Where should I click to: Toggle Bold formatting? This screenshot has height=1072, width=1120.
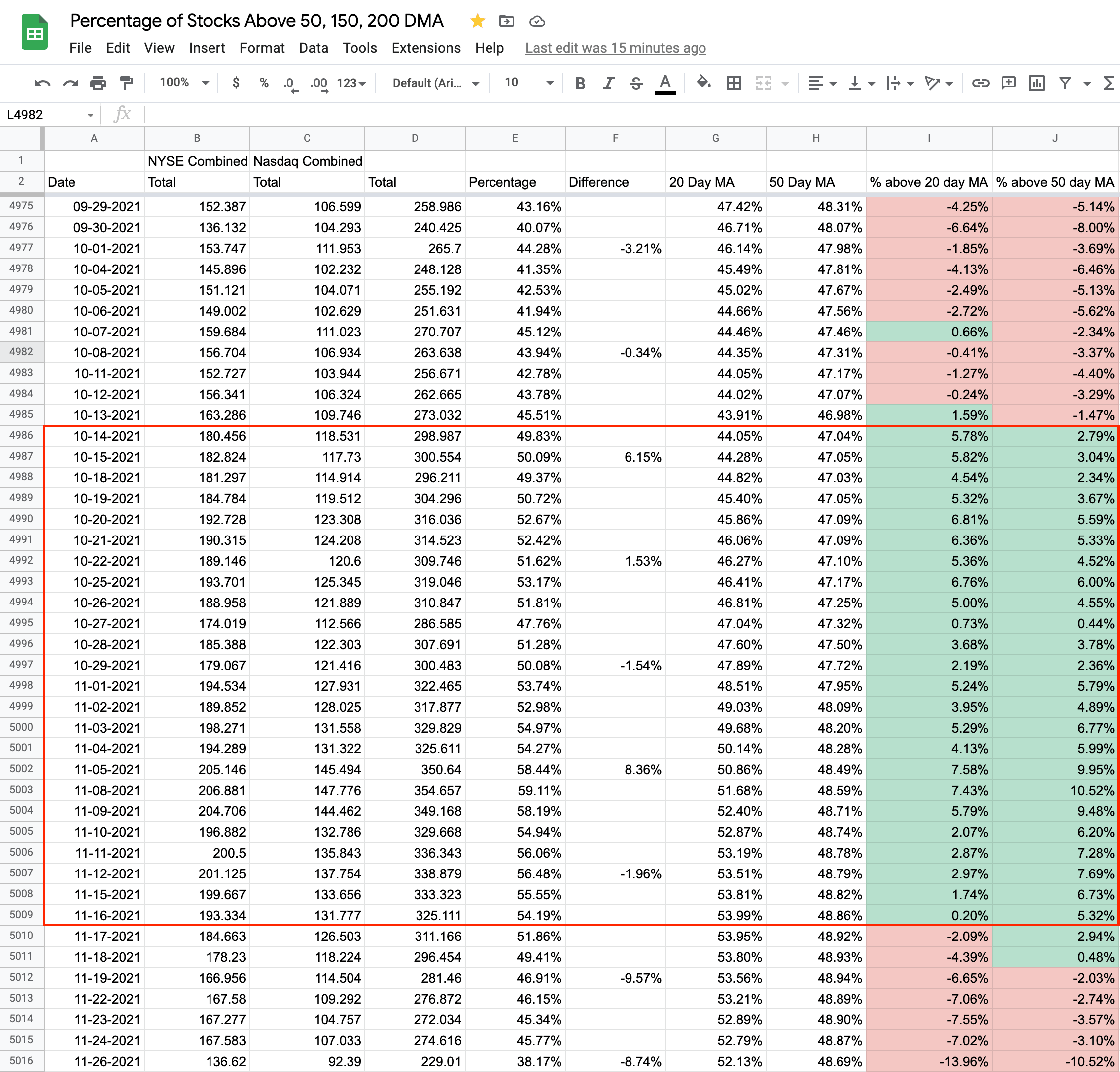(x=580, y=83)
